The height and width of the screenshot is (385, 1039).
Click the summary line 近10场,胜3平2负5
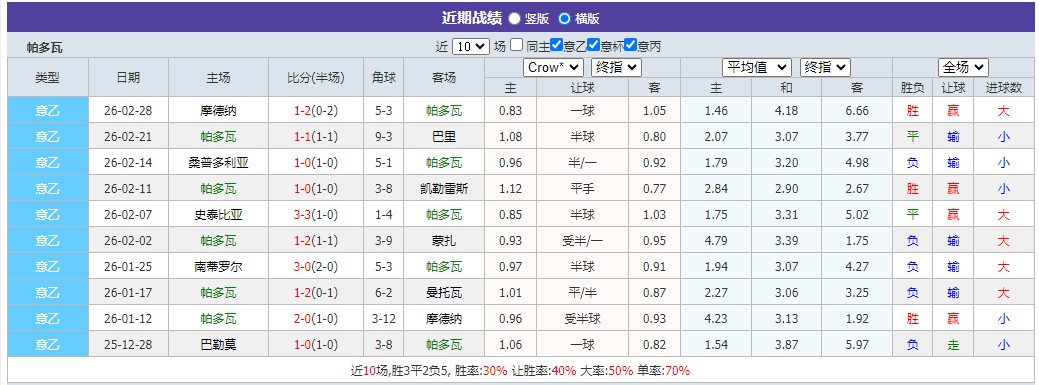tap(401, 371)
